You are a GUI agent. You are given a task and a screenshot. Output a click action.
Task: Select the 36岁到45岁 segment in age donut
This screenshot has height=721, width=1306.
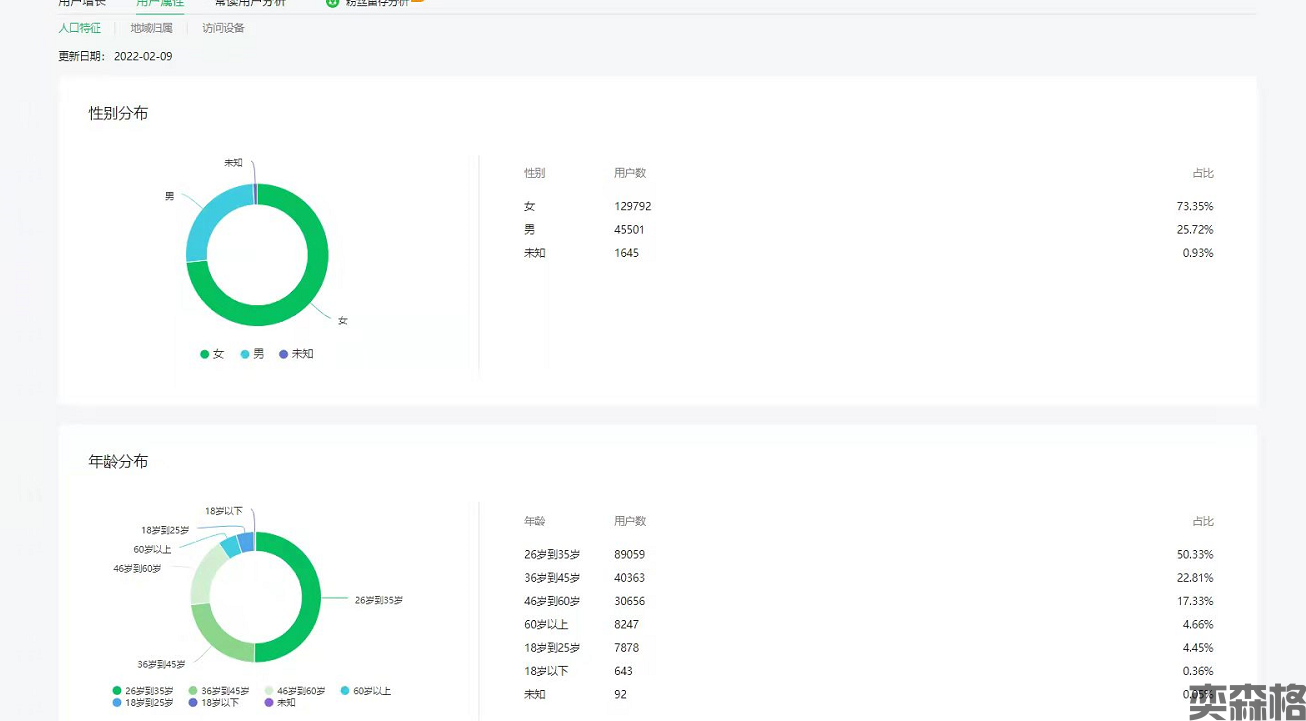217,637
